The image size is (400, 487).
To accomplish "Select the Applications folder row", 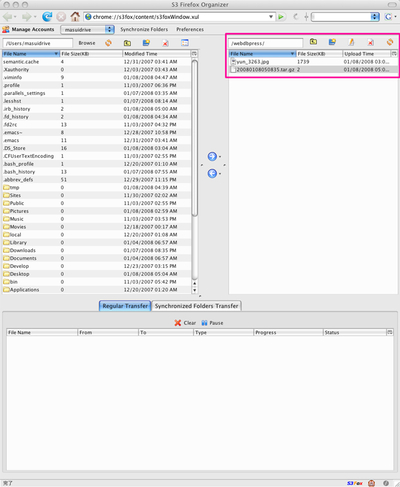I will coord(97,290).
